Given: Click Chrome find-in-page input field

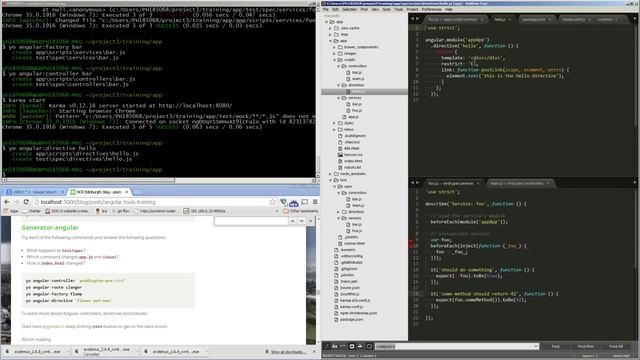Looking at the screenshot, I should 251,221.
